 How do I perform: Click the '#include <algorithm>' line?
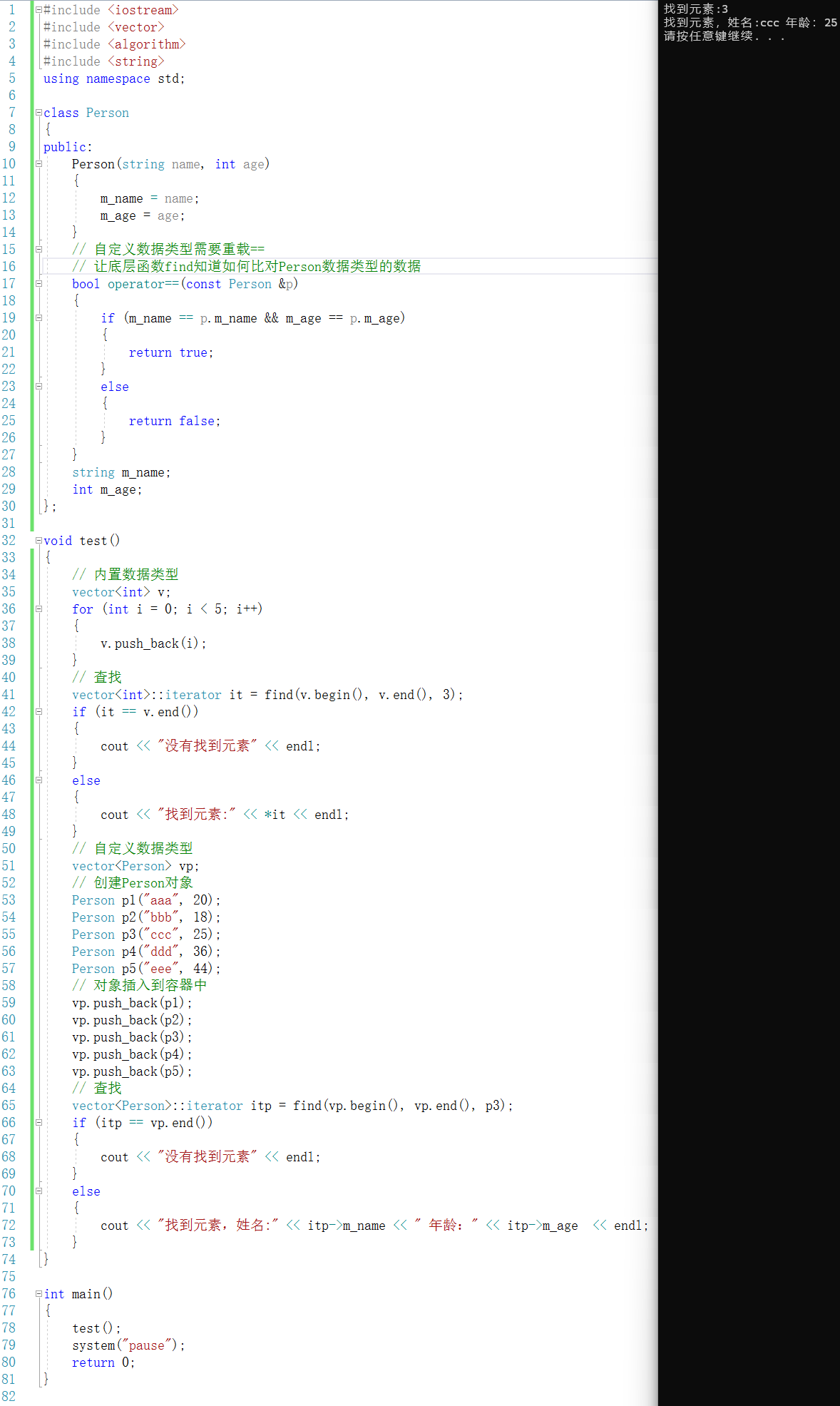(x=114, y=44)
